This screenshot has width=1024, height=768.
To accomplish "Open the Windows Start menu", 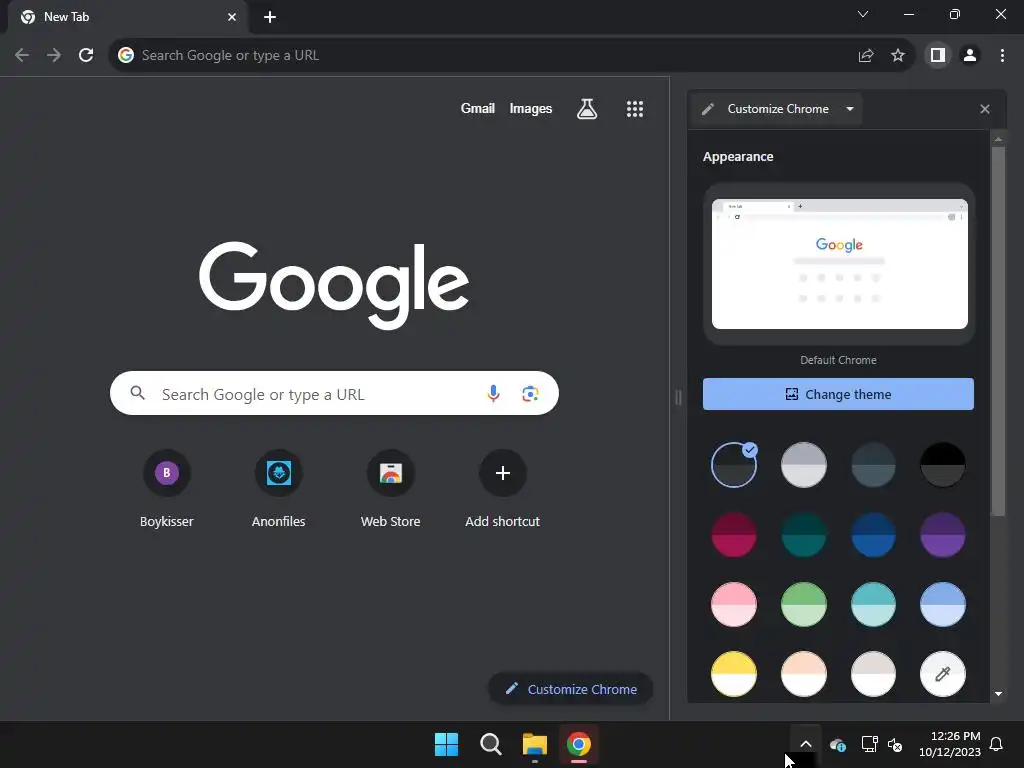I will click(x=447, y=744).
